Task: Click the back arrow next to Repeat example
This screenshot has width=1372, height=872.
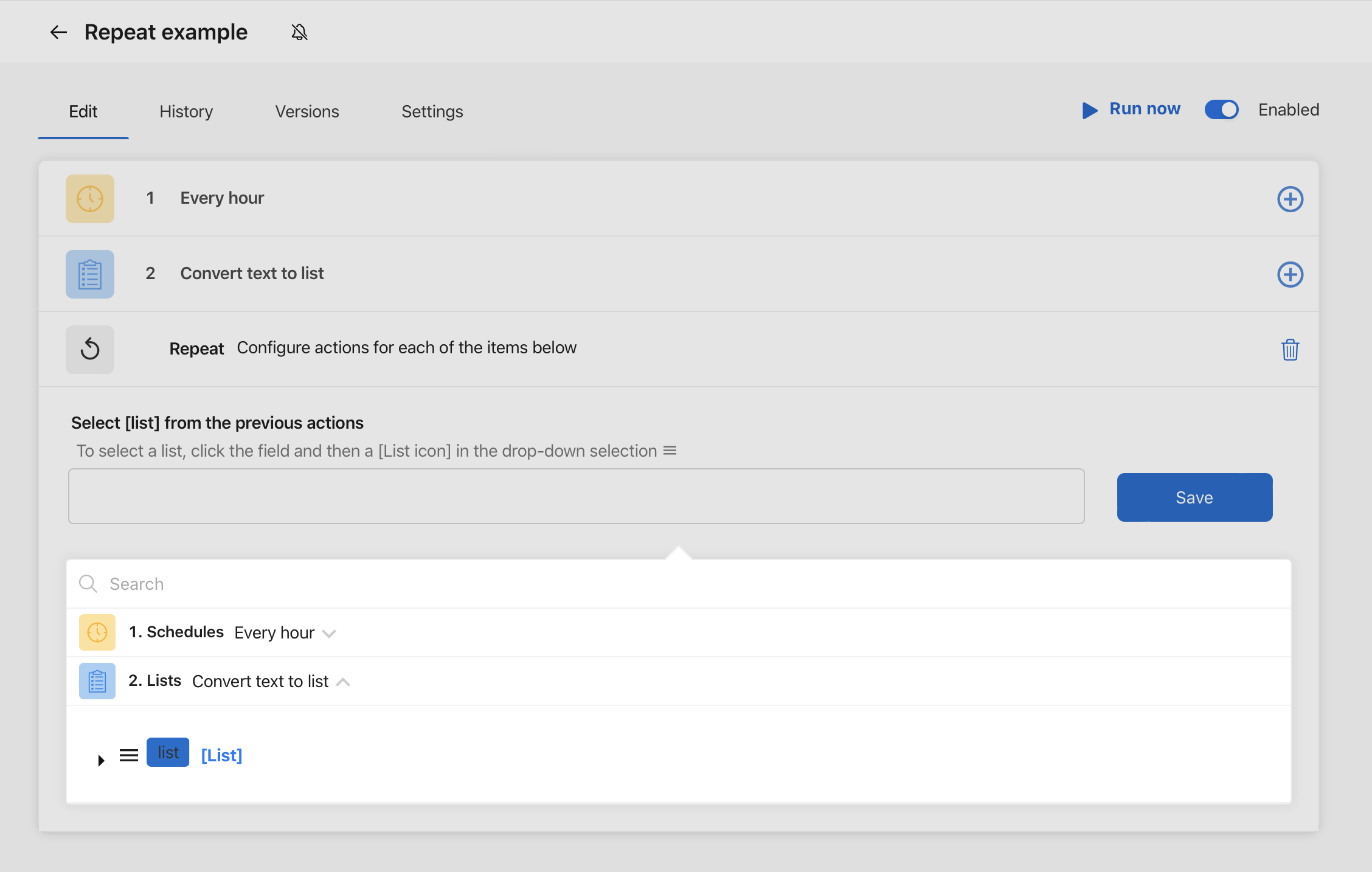Action: click(58, 32)
